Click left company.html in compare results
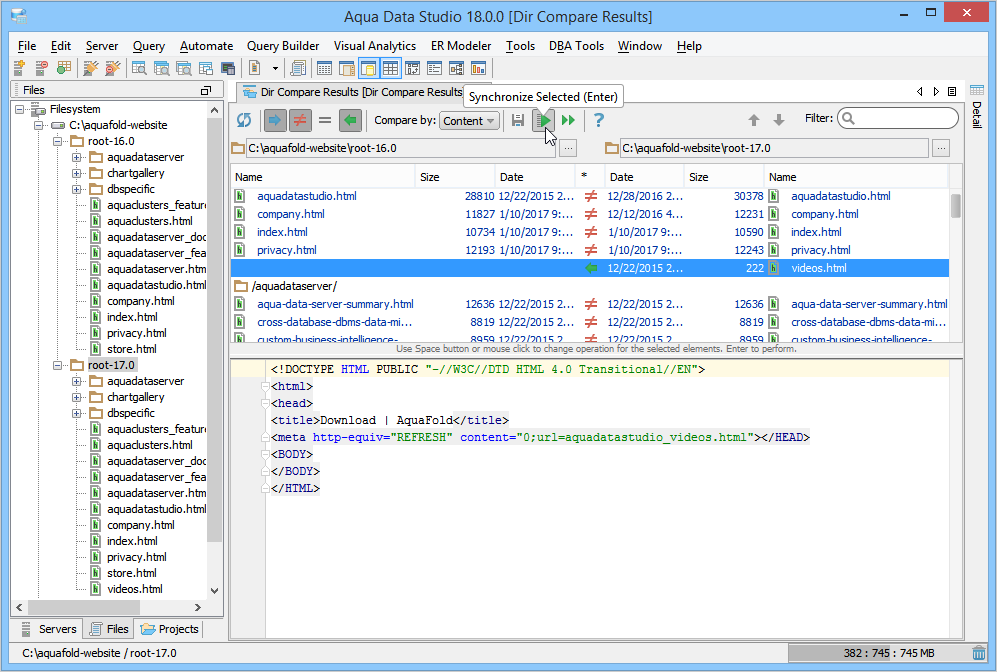 coord(291,214)
